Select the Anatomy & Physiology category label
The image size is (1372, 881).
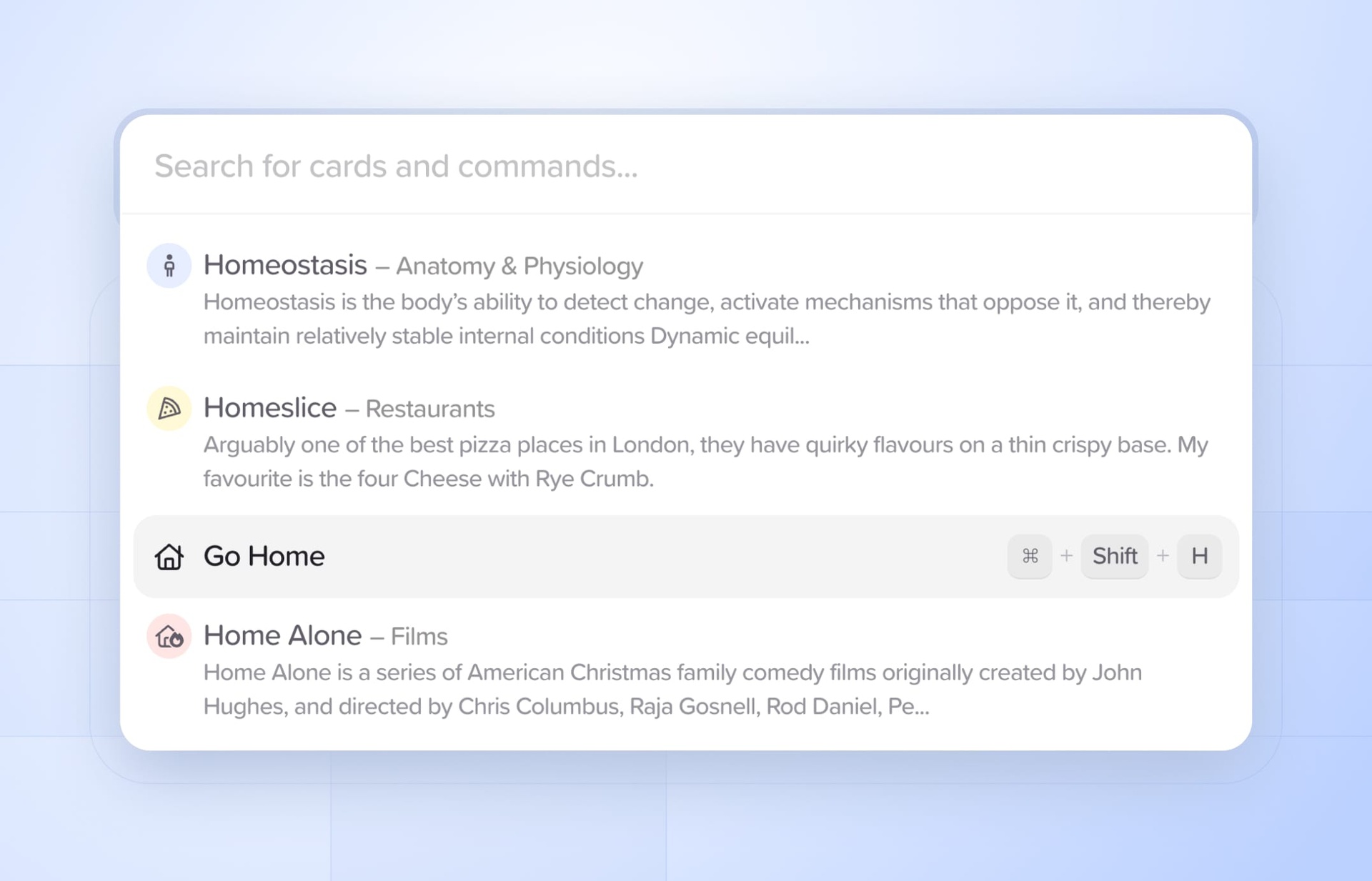pyautogui.click(x=520, y=267)
